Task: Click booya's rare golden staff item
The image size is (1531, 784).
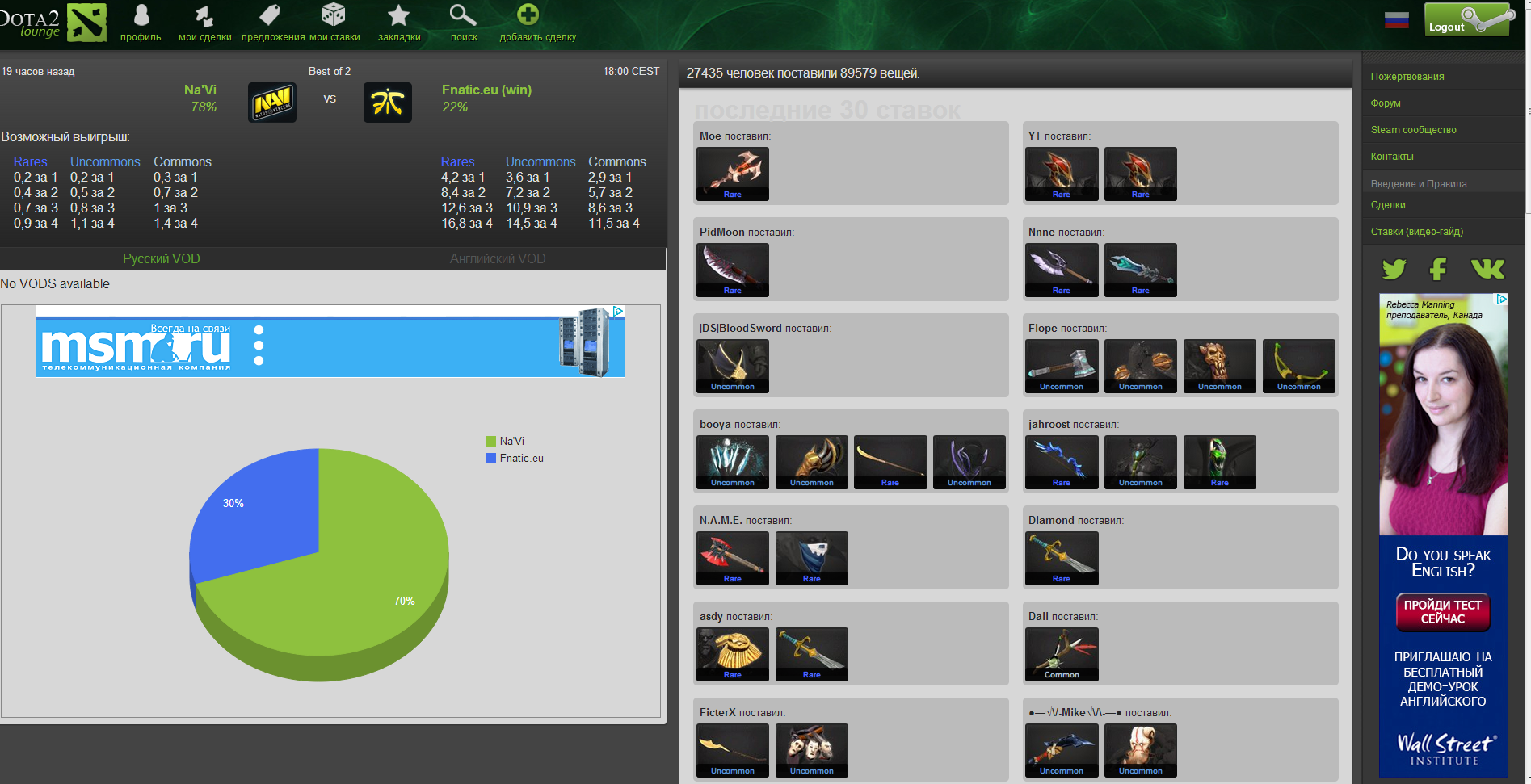Action: (x=891, y=462)
